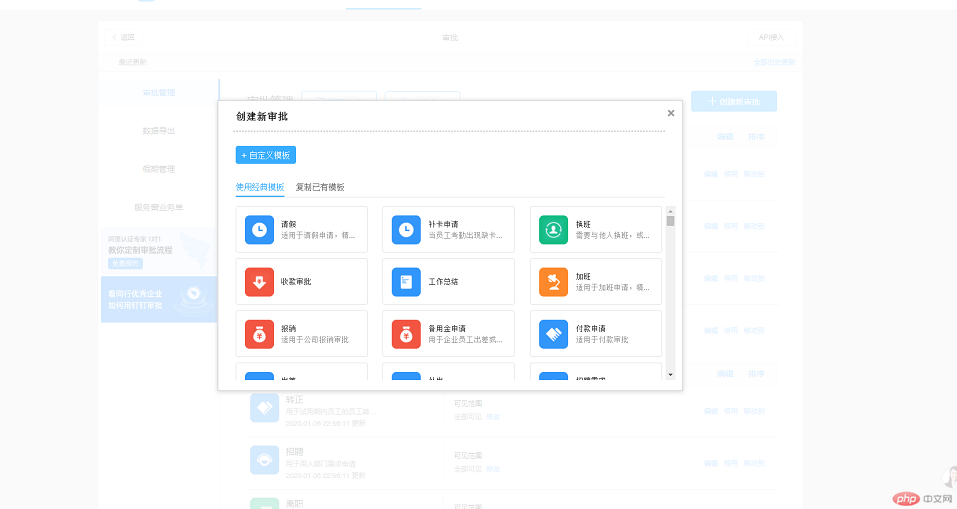This screenshot has width=957, height=509.
Task: Click the 自定义模板 button
Action: click(x=266, y=155)
